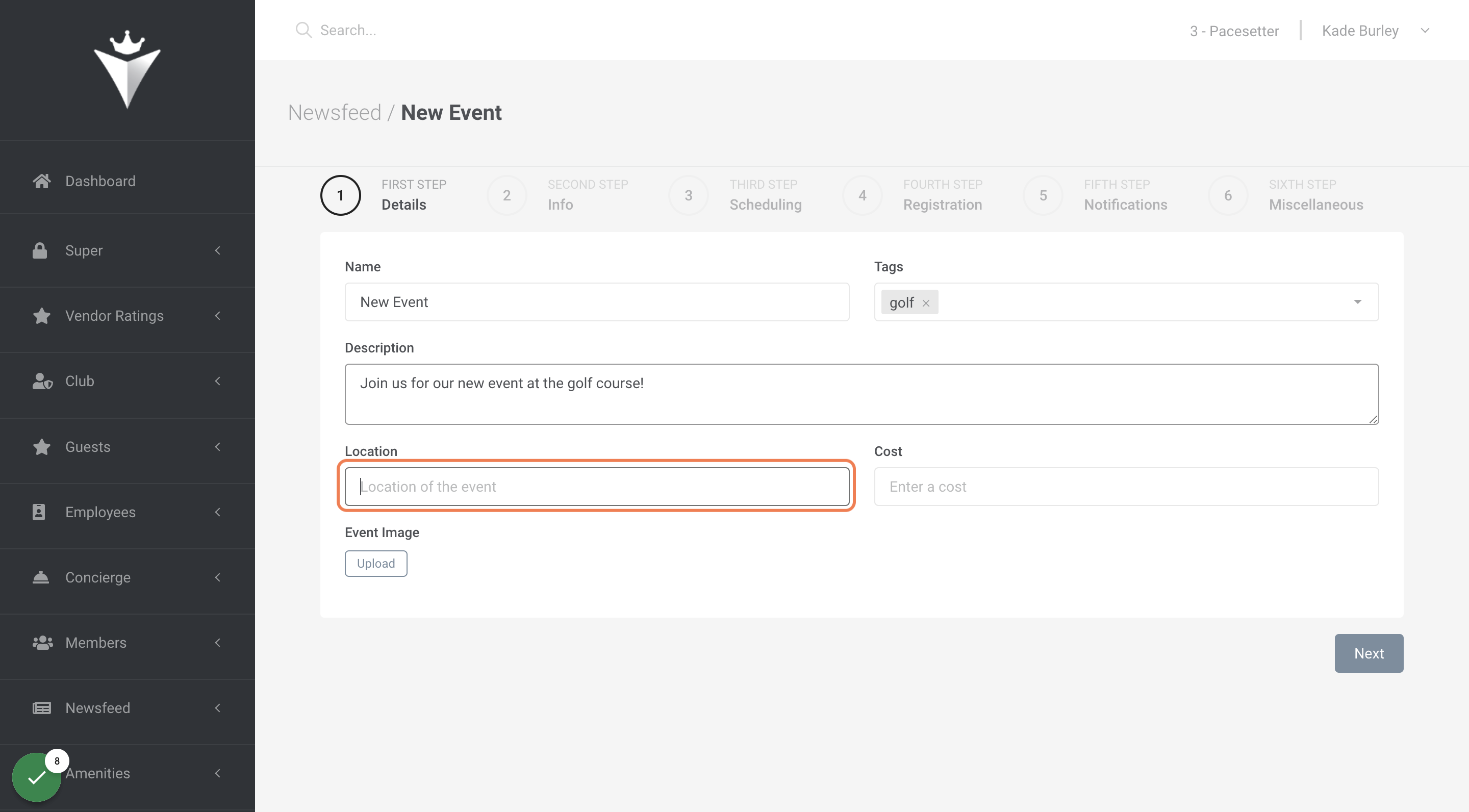Screen dimensions: 1469x812
Task: Select step 1 Details
Action: point(383,195)
